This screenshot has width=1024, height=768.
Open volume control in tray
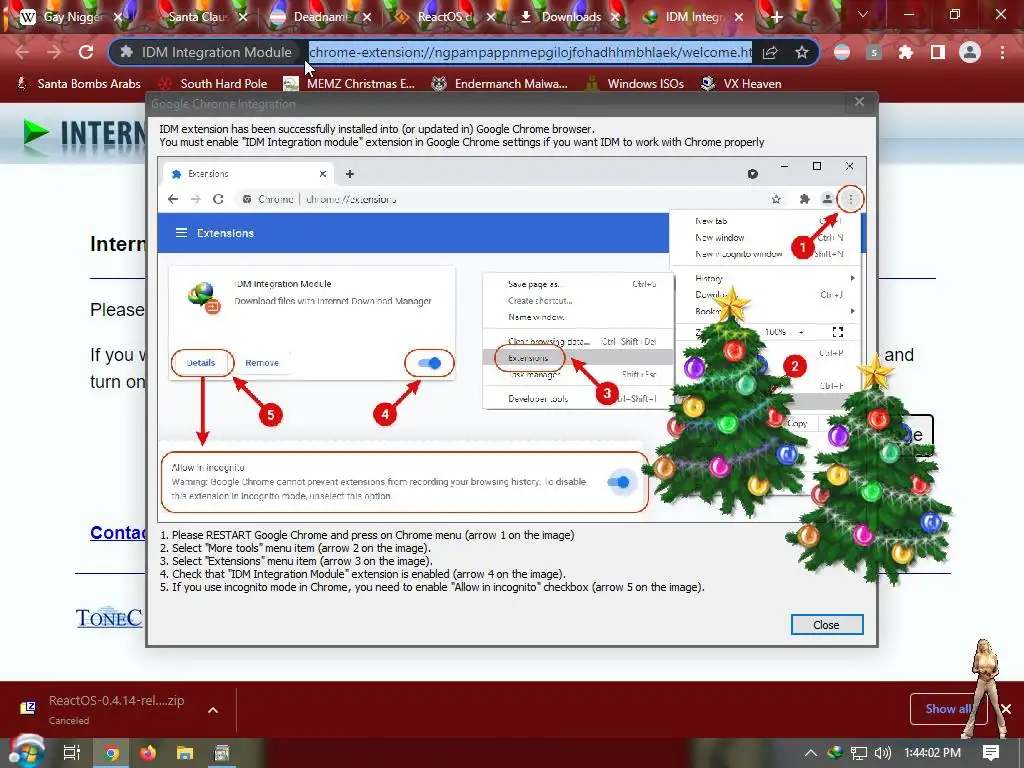[x=882, y=753]
